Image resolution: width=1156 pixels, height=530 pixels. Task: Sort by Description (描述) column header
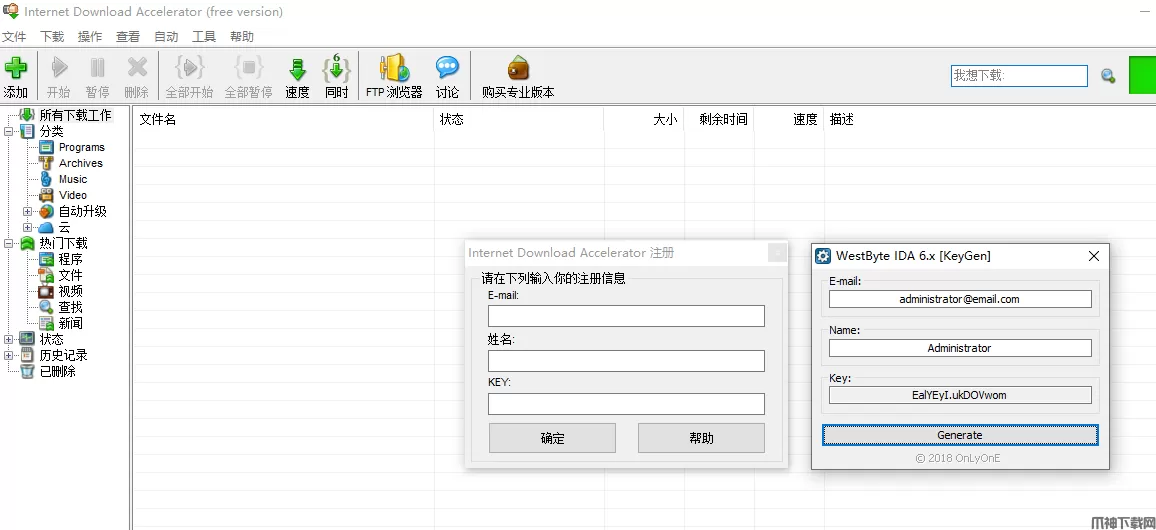click(989, 119)
